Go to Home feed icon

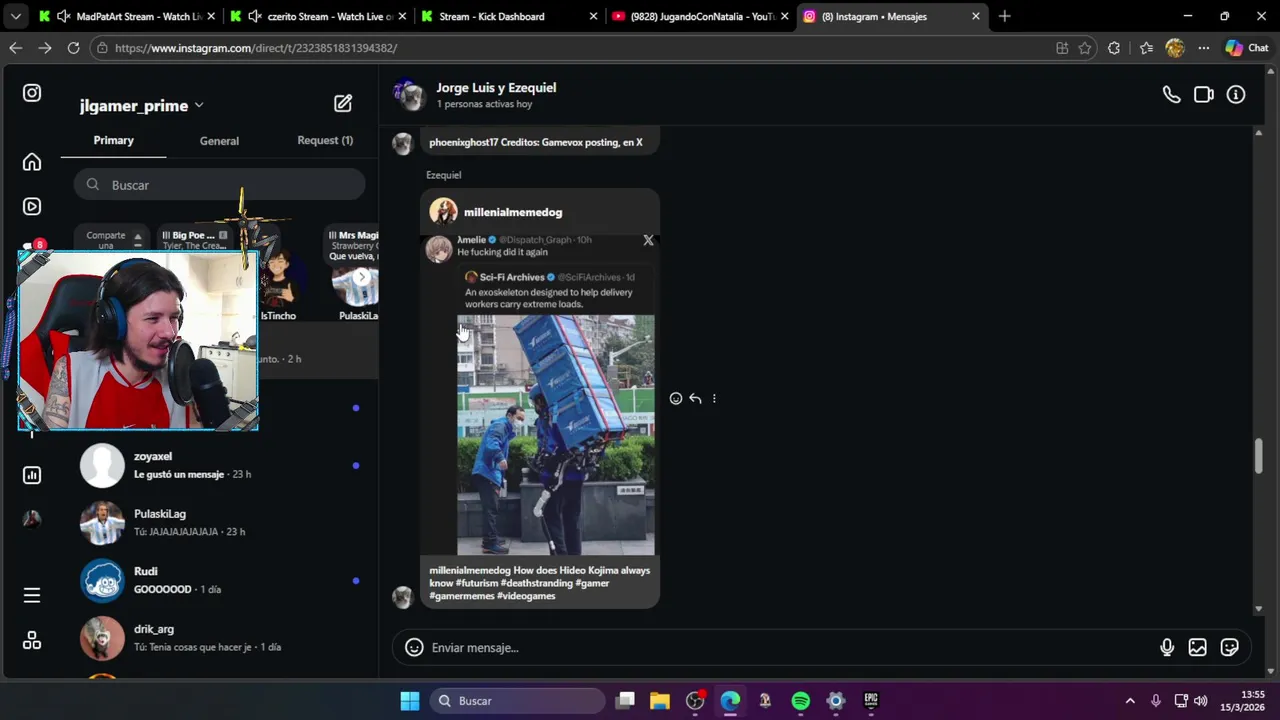pyautogui.click(x=32, y=162)
